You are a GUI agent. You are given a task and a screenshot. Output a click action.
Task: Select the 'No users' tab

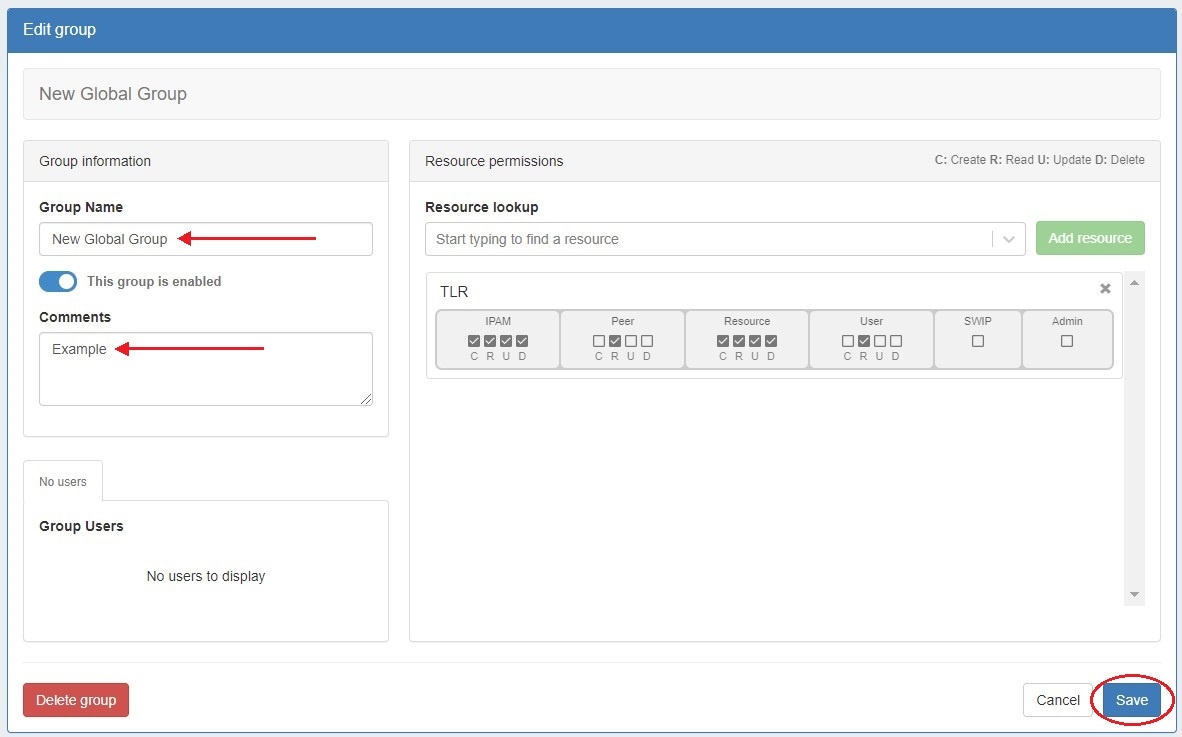[63, 482]
